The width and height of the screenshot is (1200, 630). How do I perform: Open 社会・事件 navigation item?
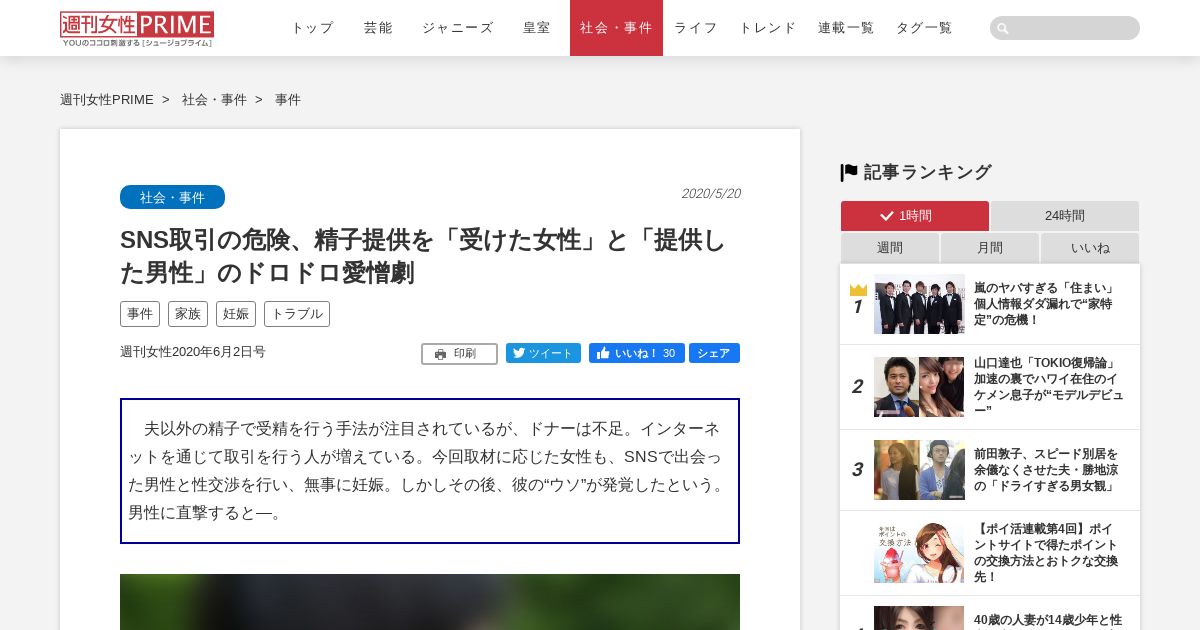(616, 28)
